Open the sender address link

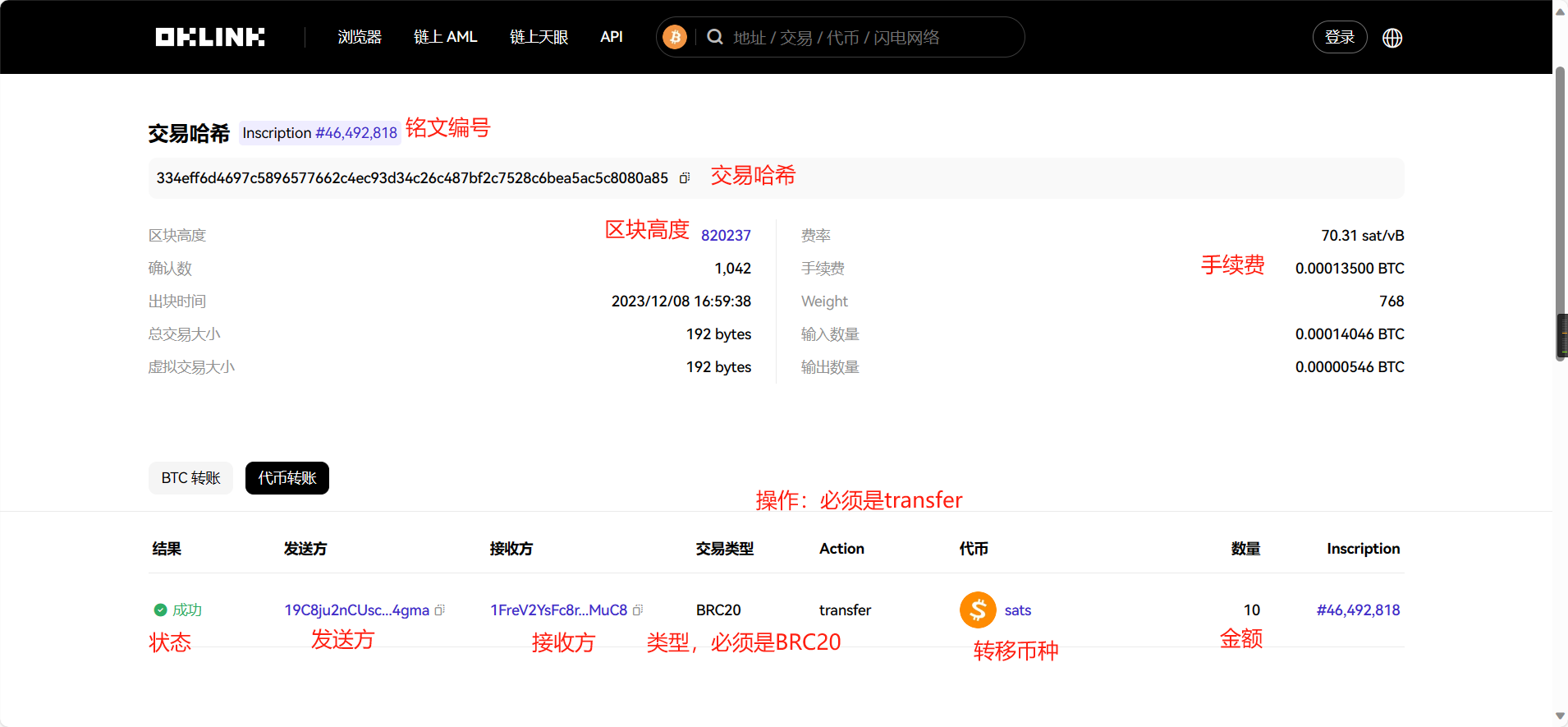(x=356, y=610)
